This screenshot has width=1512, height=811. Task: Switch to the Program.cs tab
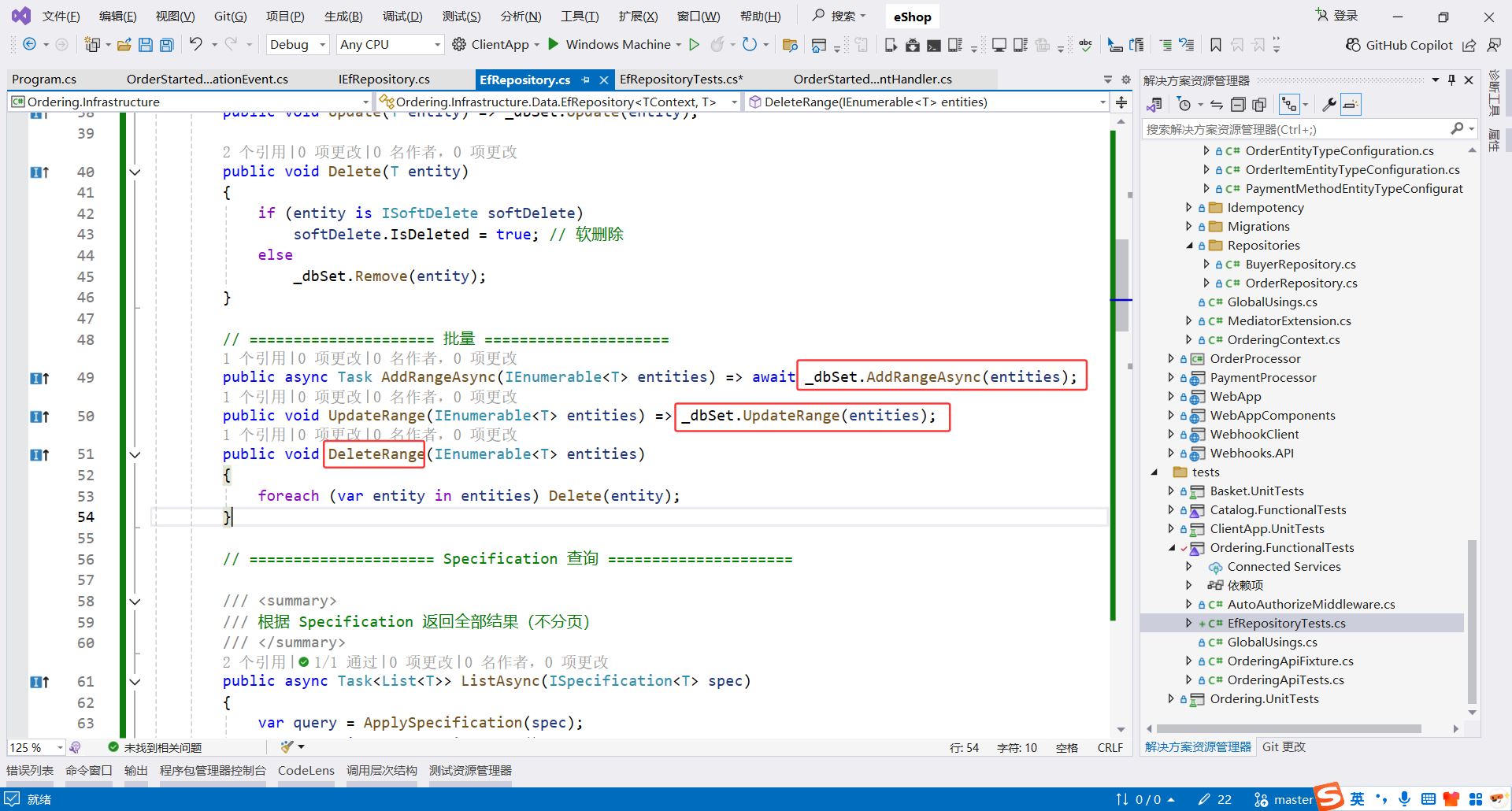pos(44,80)
